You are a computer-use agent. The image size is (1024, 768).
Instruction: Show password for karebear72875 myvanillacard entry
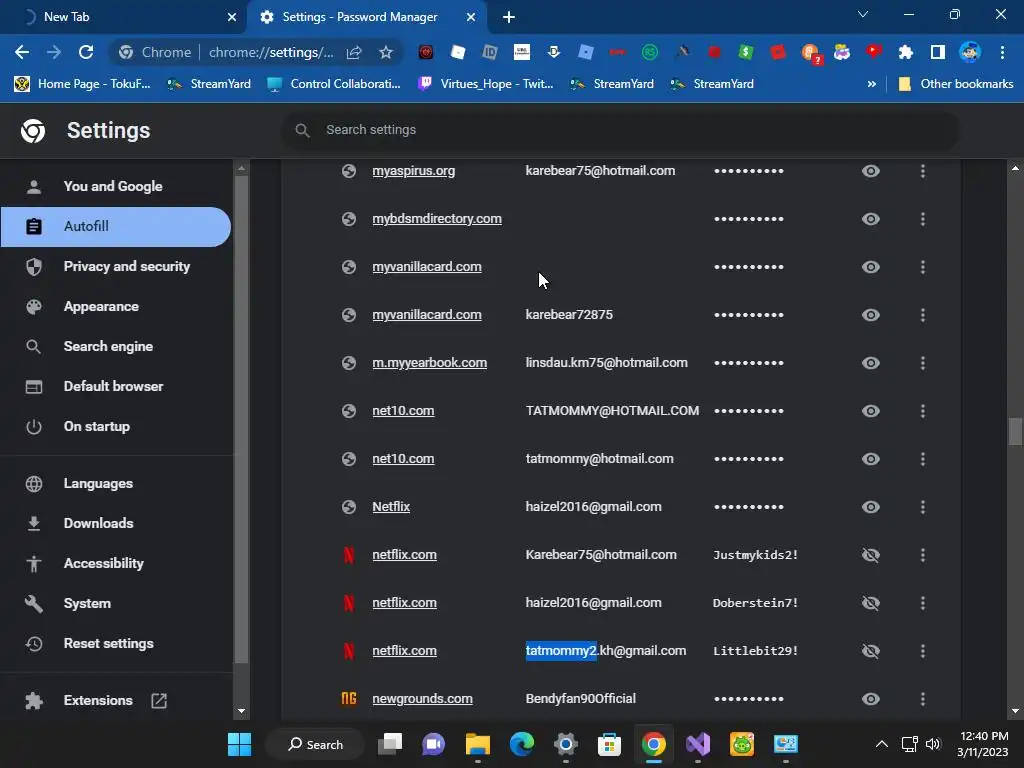point(871,315)
